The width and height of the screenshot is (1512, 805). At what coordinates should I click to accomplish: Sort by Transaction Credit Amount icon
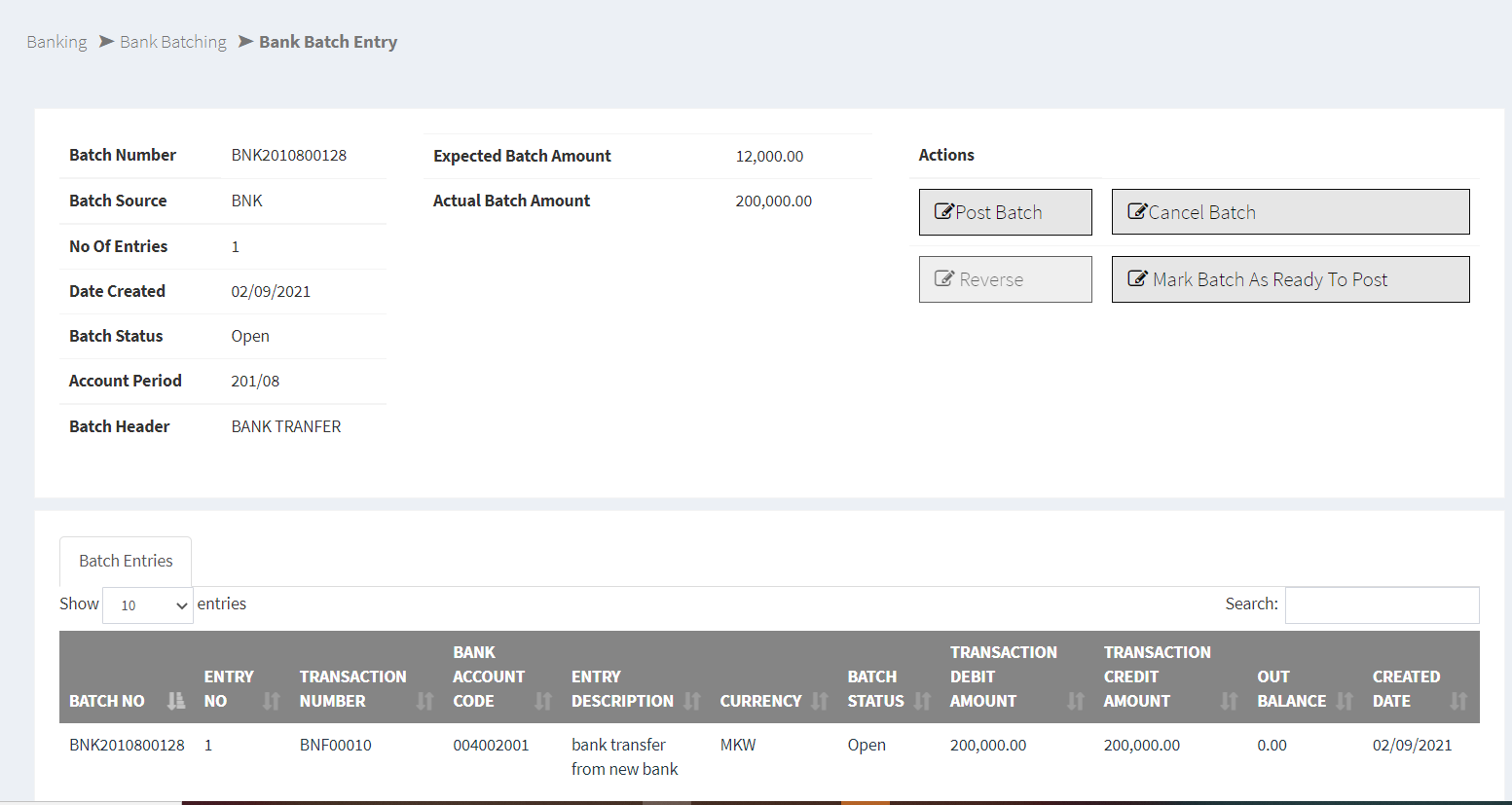(x=1229, y=701)
